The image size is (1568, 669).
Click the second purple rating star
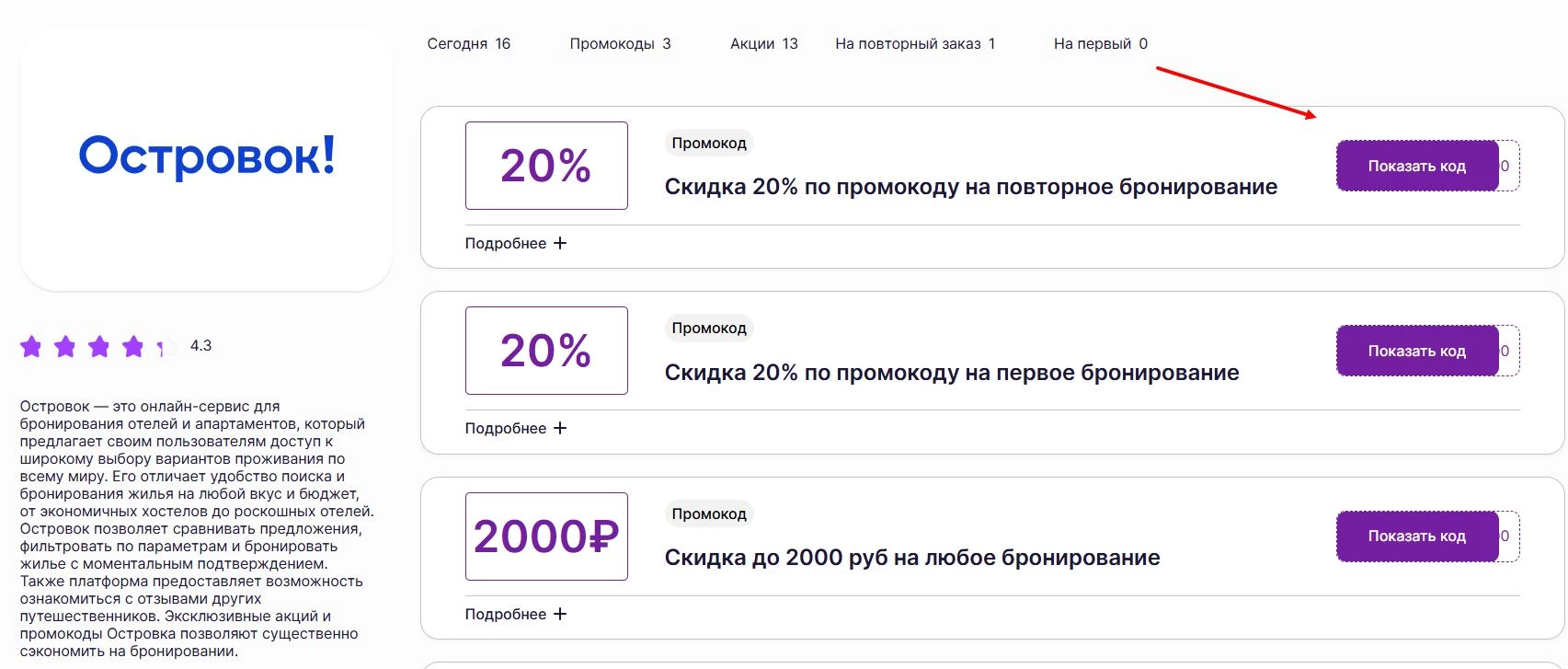point(65,346)
